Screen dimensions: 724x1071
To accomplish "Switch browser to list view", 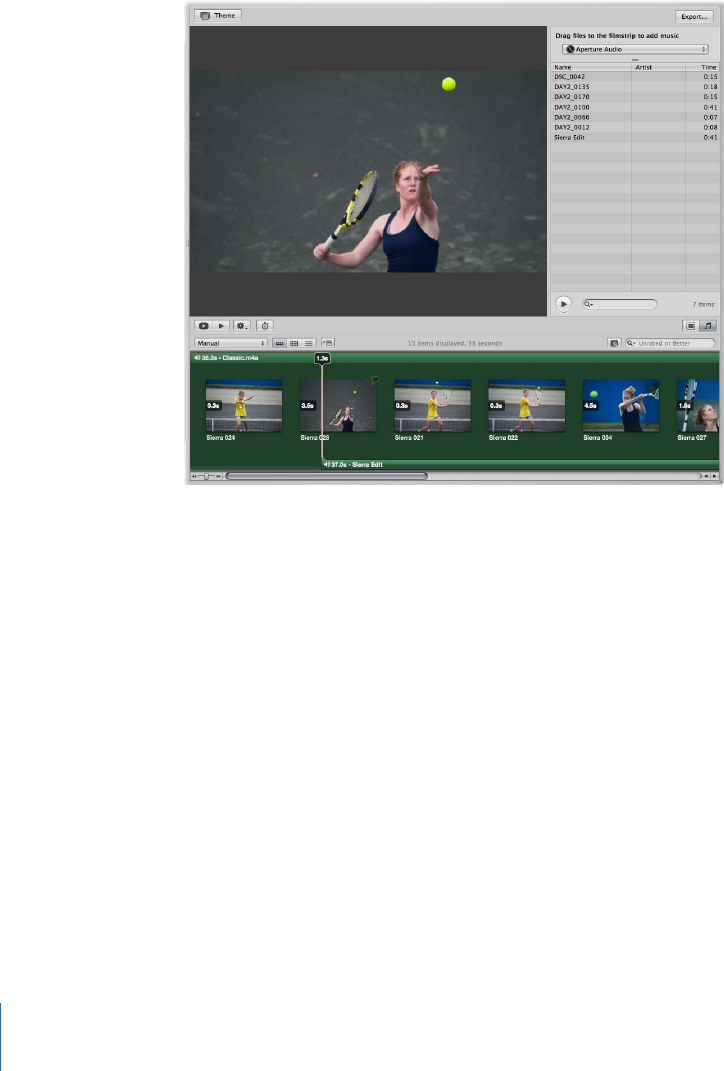I will pos(309,343).
